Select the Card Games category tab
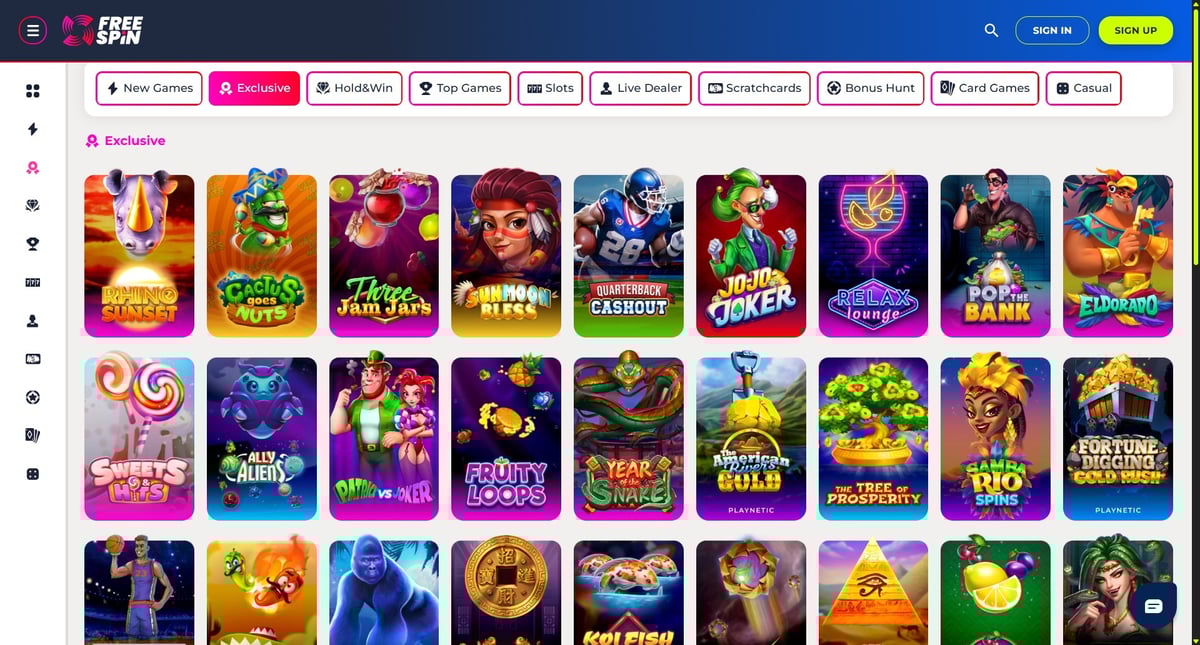Screen dimensions: 1200x645 [985, 88]
